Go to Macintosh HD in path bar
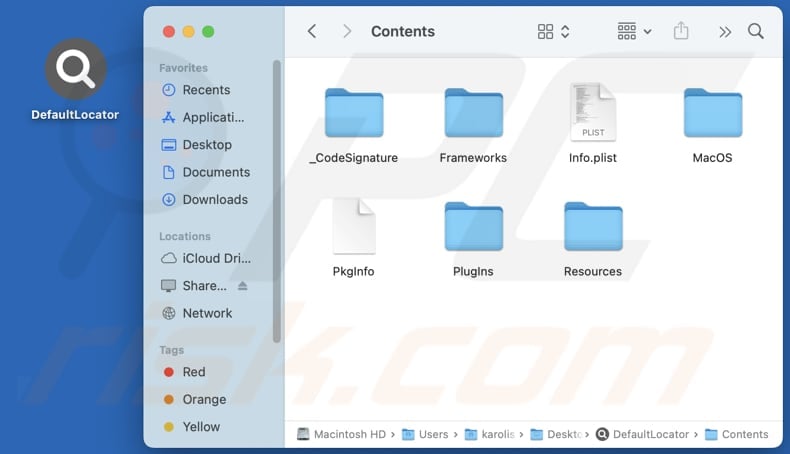This screenshot has width=790, height=454. [x=341, y=434]
